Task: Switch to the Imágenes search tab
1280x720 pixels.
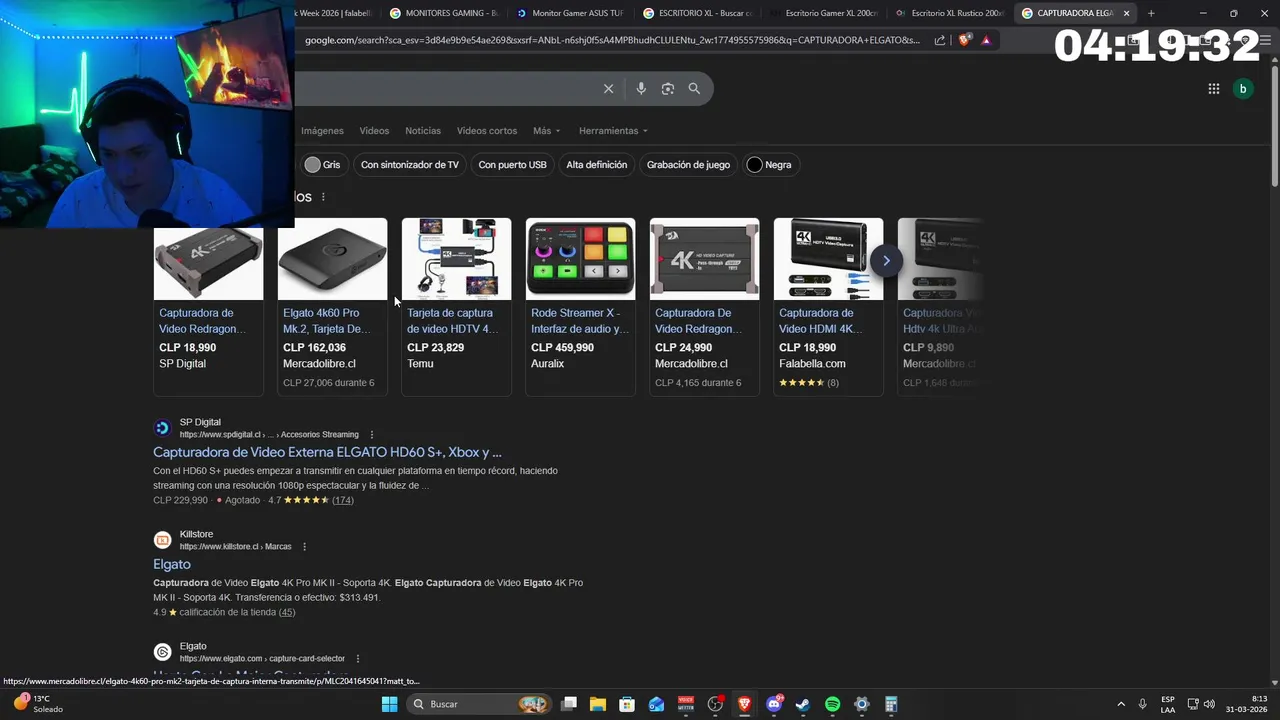Action: point(322,131)
